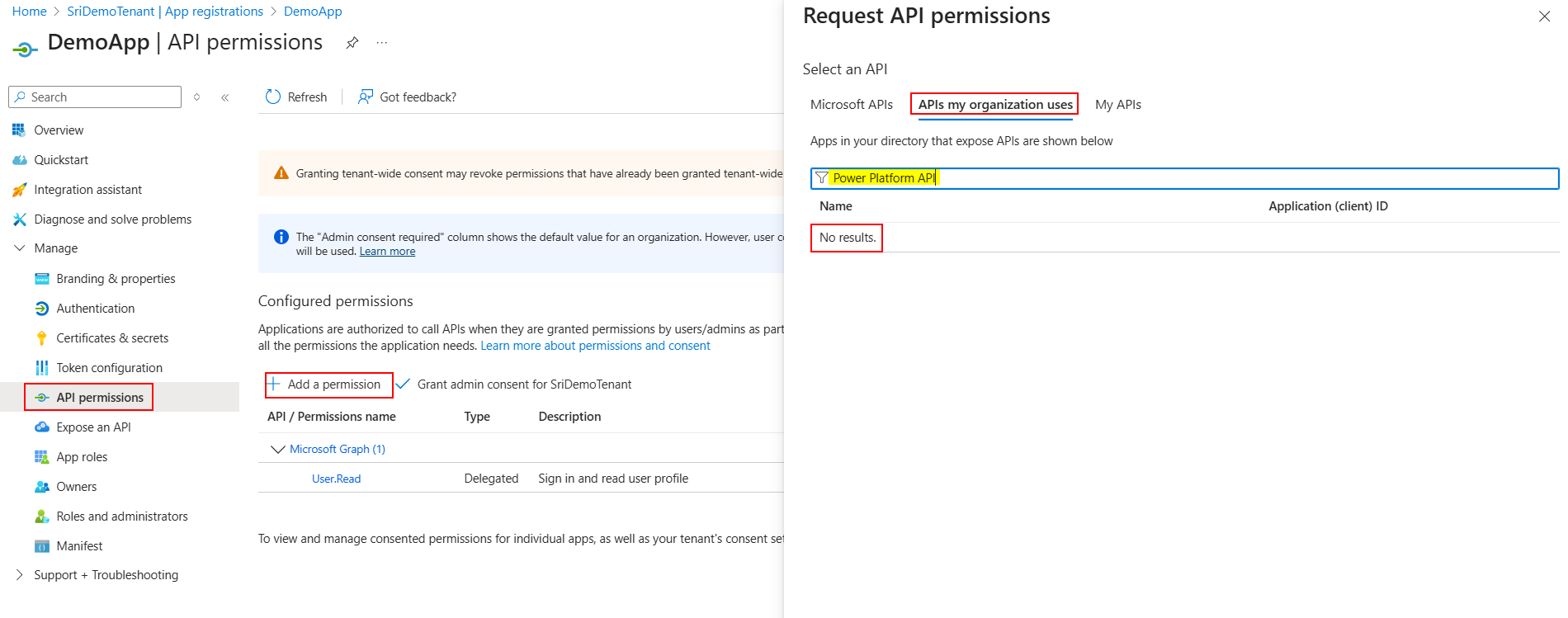Viewport: 1568px width, 618px height.
Task: Switch to My APIs tab
Action: click(1118, 105)
